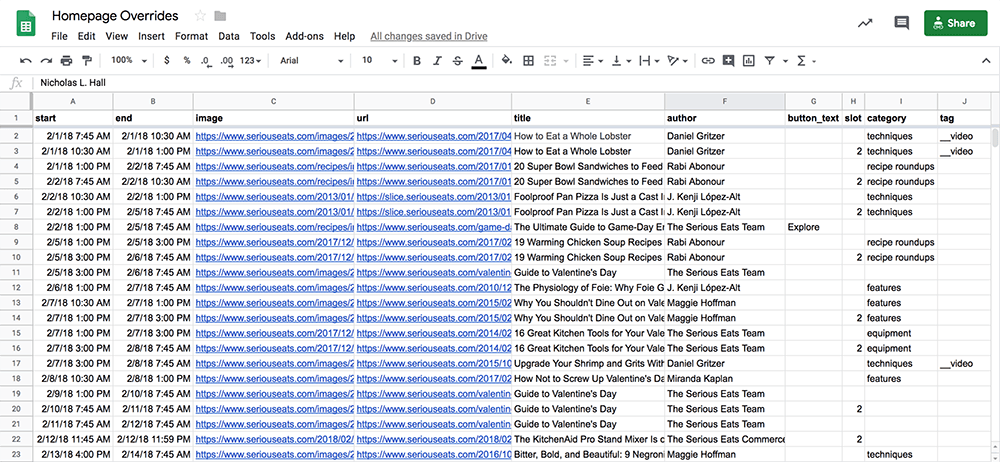Open text wrapping dropdown
The image size is (1000, 462).
click(649, 61)
